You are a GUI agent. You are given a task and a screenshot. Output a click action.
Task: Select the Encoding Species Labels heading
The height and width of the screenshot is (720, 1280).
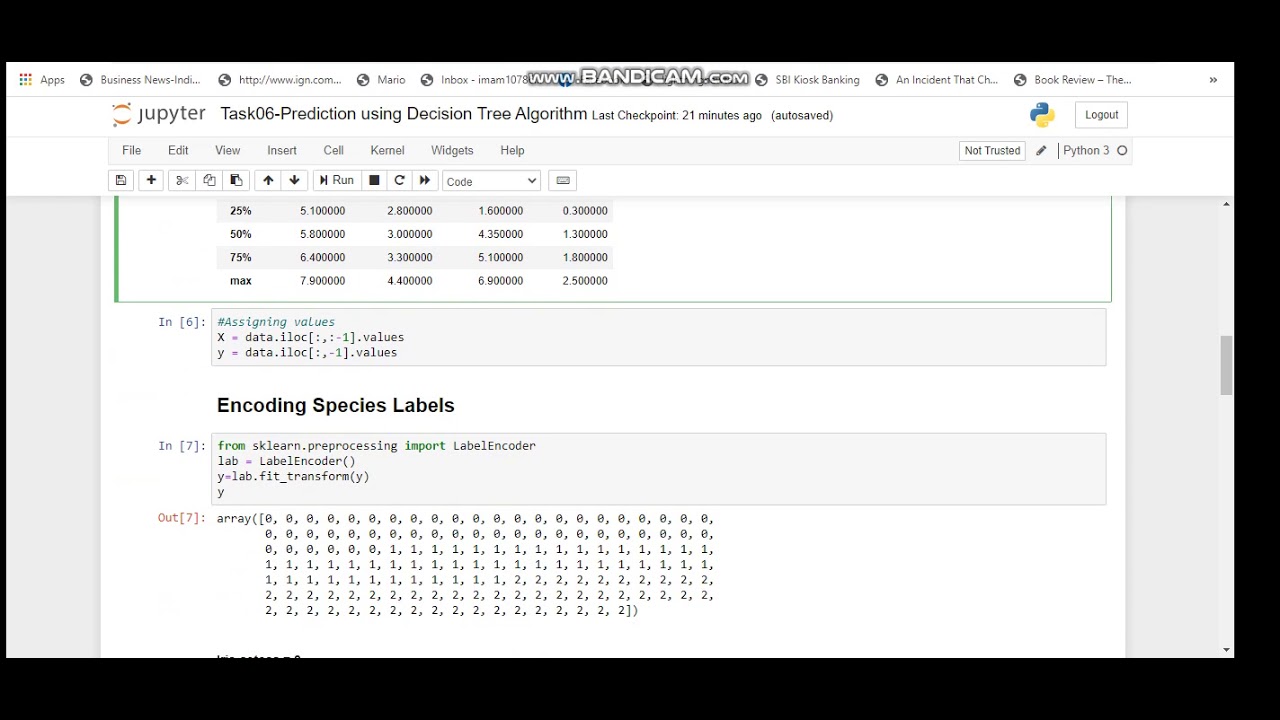(x=336, y=405)
